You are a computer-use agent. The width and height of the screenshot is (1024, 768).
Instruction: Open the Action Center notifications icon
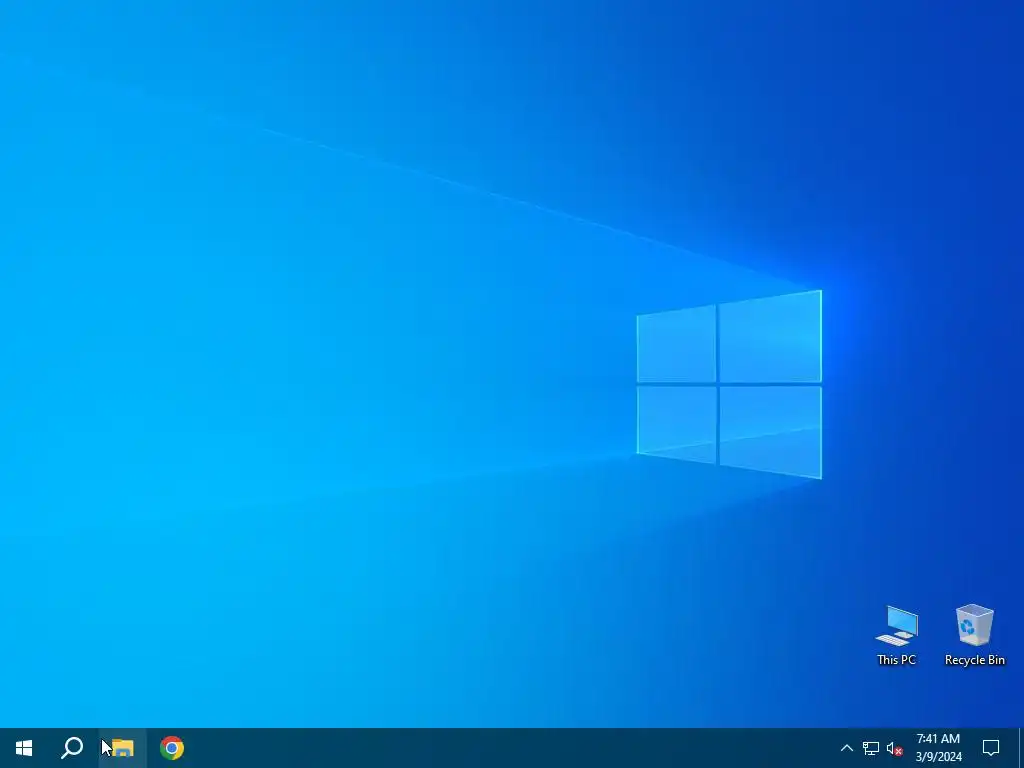(x=991, y=748)
